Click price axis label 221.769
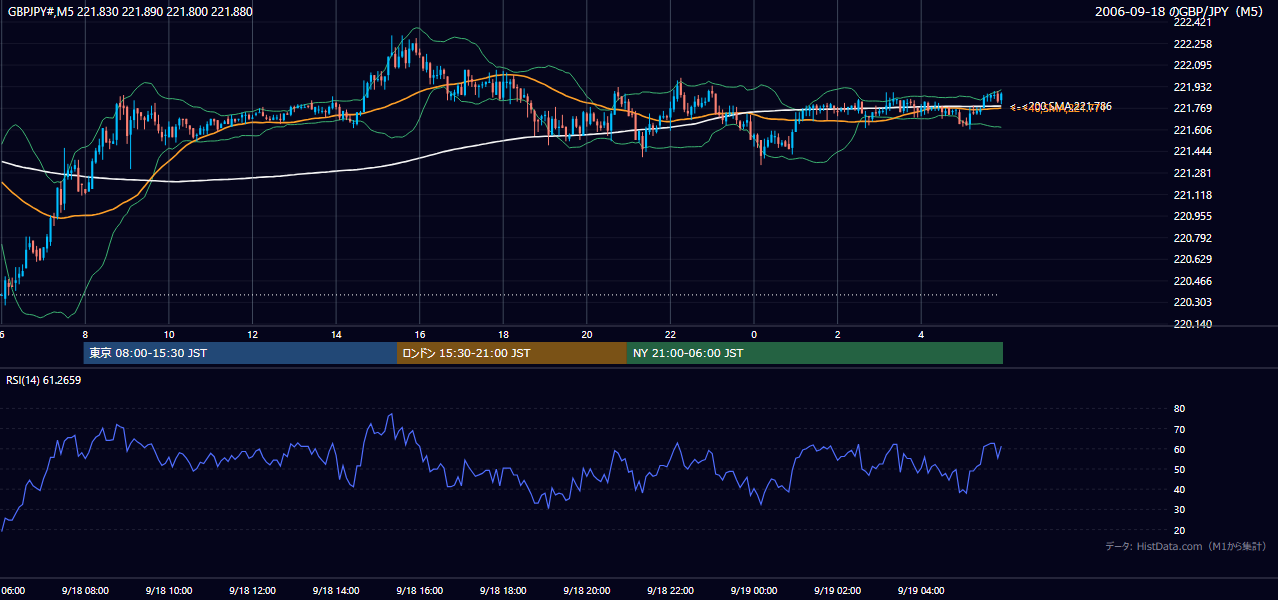This screenshot has height=600, width=1278. click(1193, 108)
